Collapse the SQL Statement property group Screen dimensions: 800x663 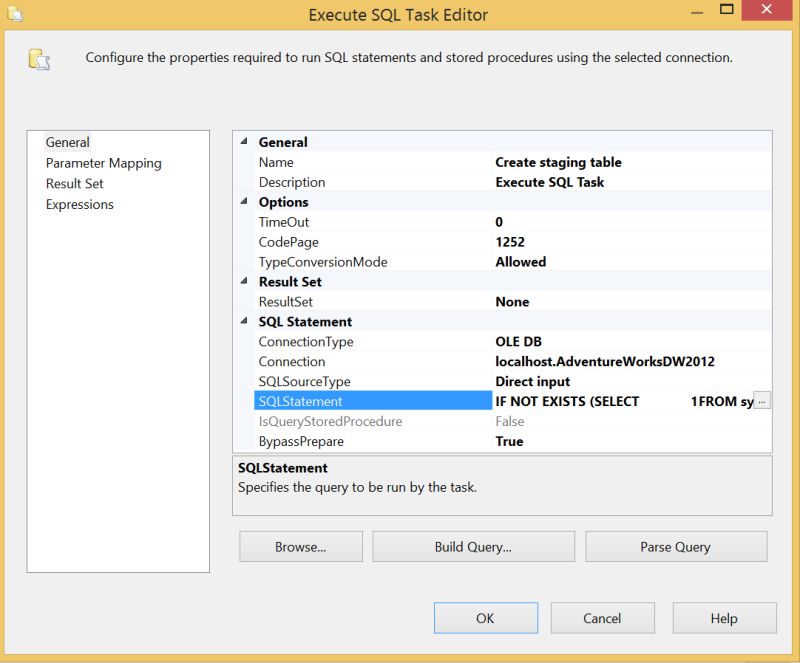242,321
